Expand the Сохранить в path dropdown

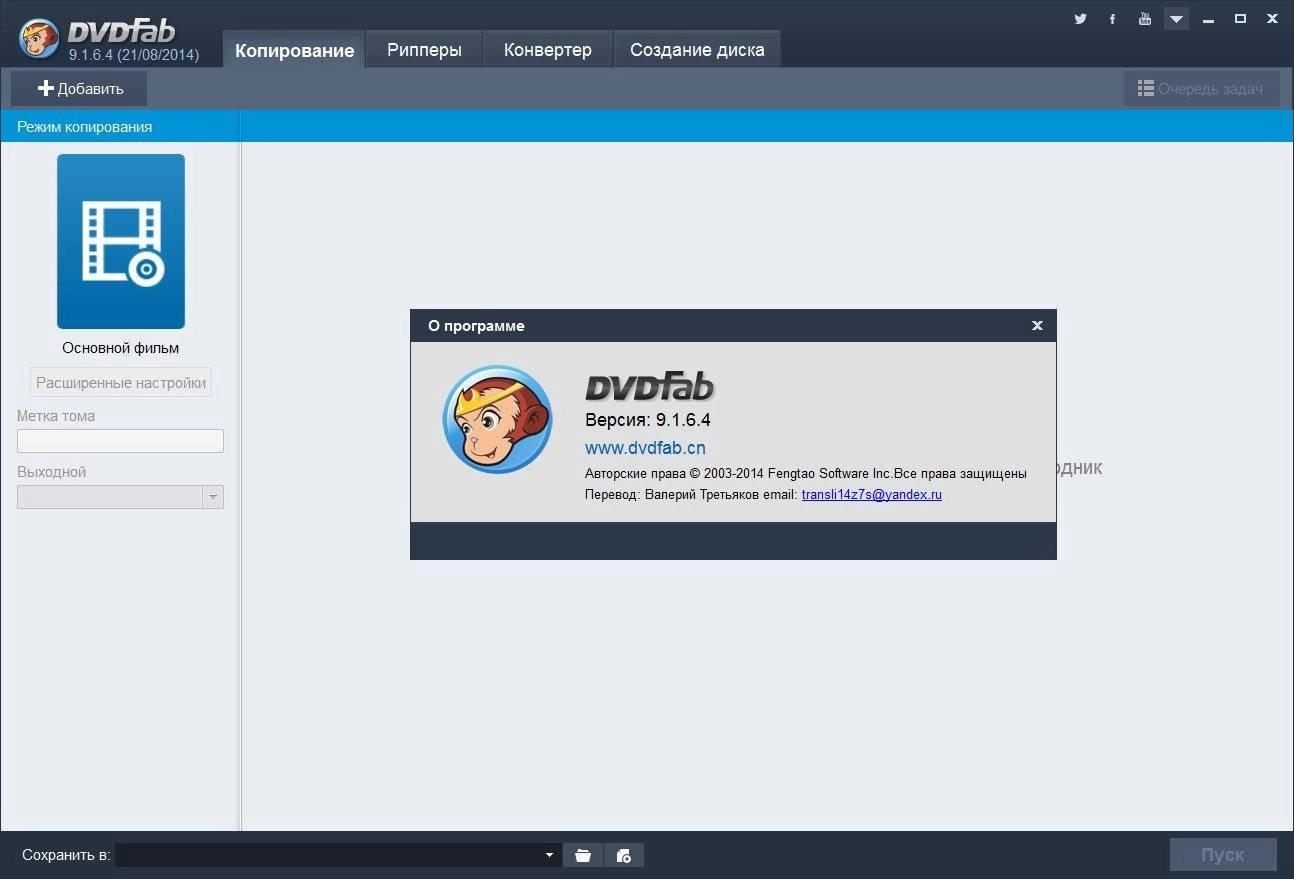(549, 855)
